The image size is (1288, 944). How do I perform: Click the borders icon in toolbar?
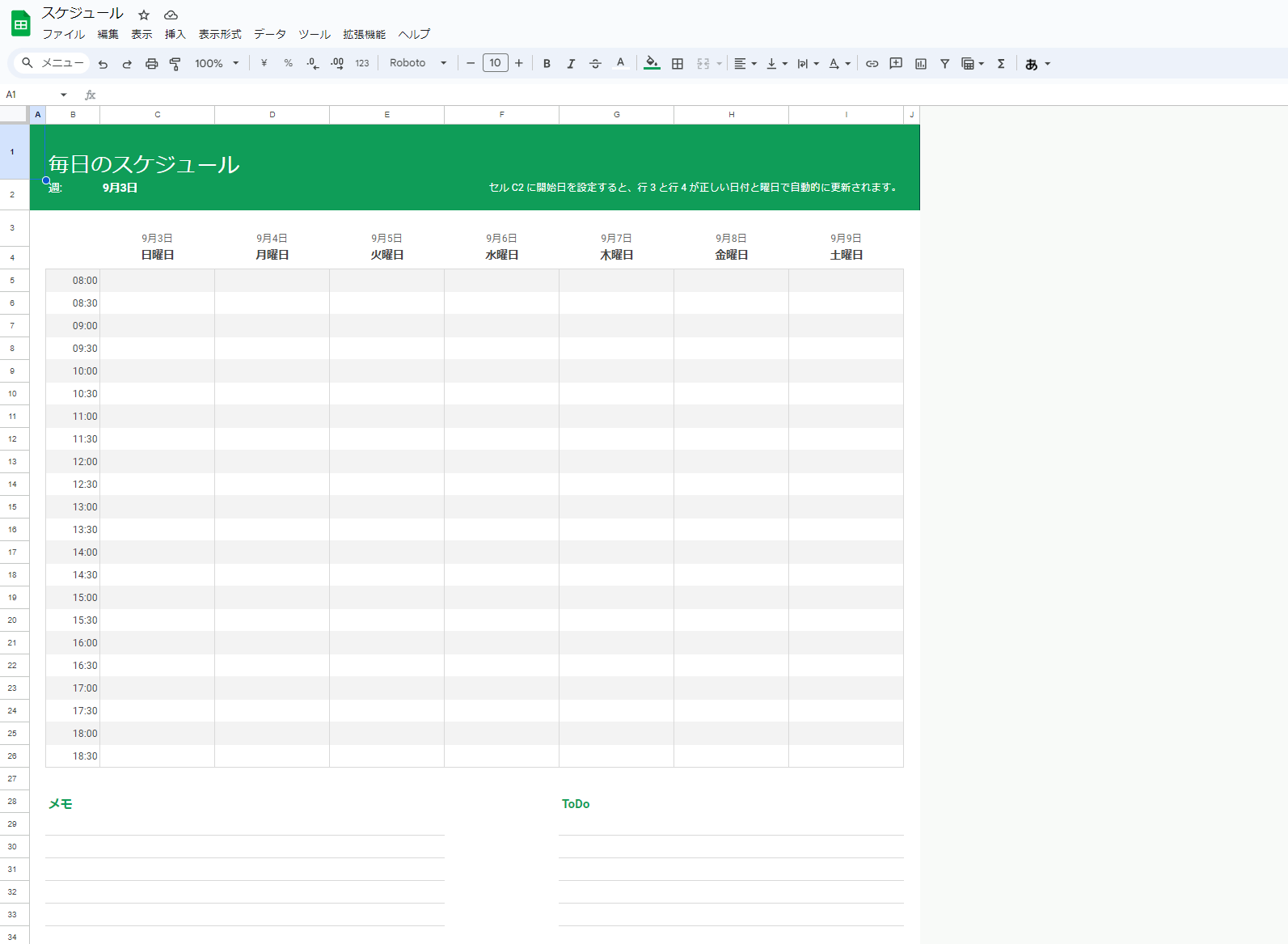678,64
